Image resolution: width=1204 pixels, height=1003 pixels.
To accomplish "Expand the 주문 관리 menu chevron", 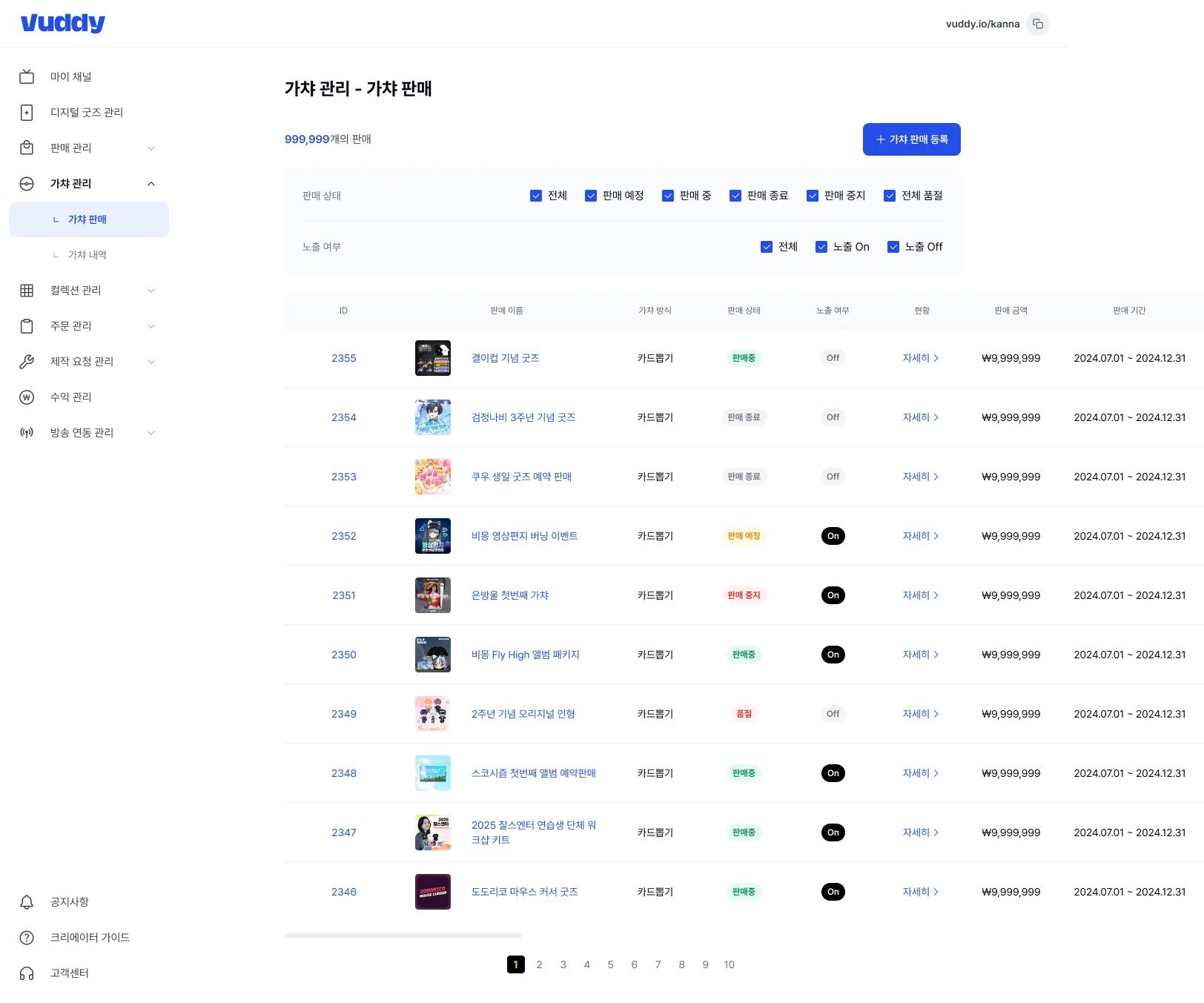I will coord(151,325).
